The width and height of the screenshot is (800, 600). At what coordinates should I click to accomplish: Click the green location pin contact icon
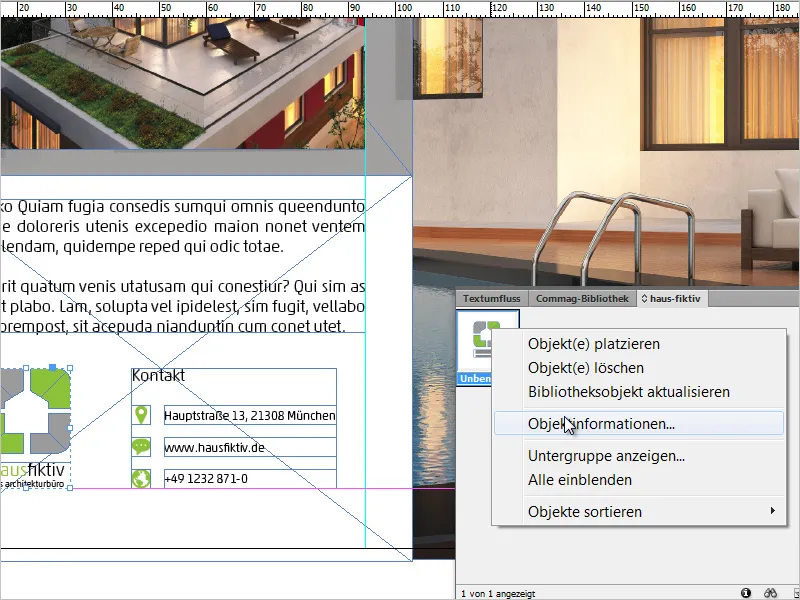(x=141, y=415)
